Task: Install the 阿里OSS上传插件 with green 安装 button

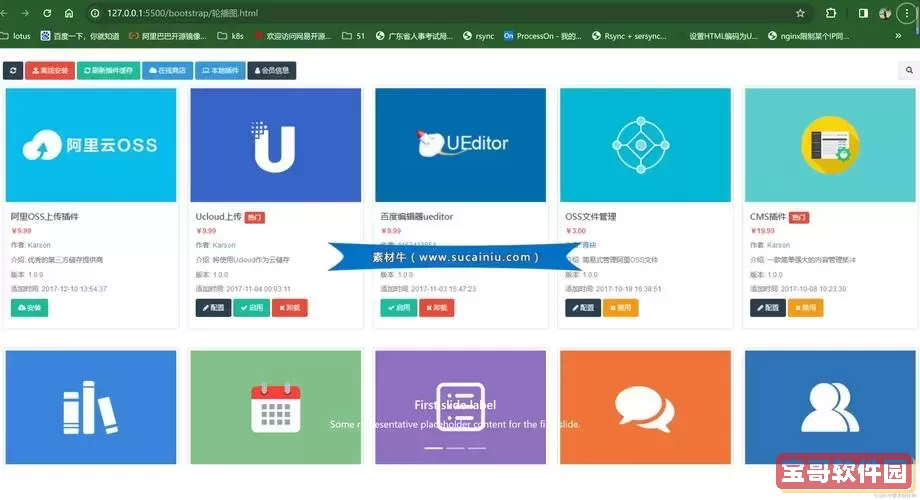Action: 29,308
